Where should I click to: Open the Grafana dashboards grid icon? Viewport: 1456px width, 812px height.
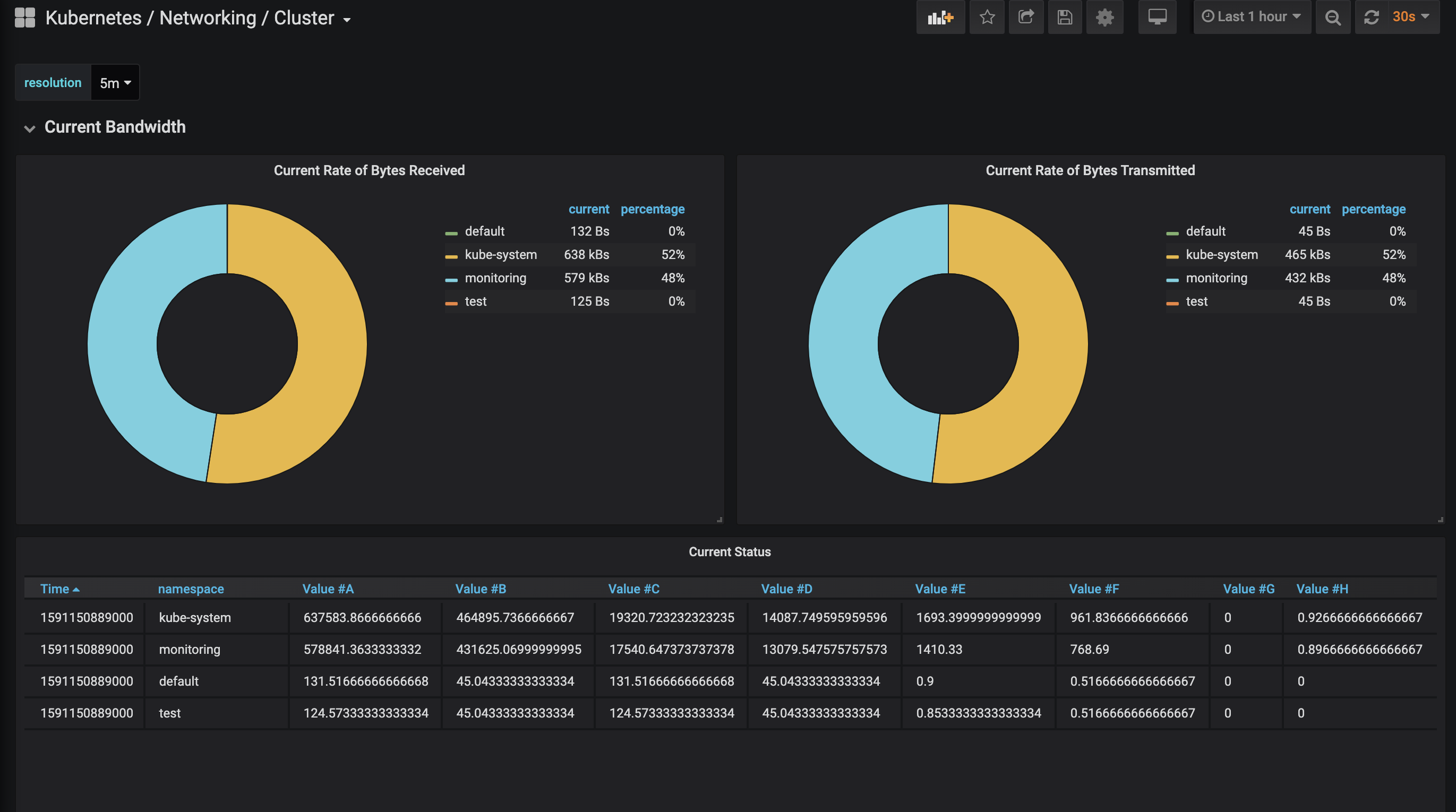click(25, 18)
